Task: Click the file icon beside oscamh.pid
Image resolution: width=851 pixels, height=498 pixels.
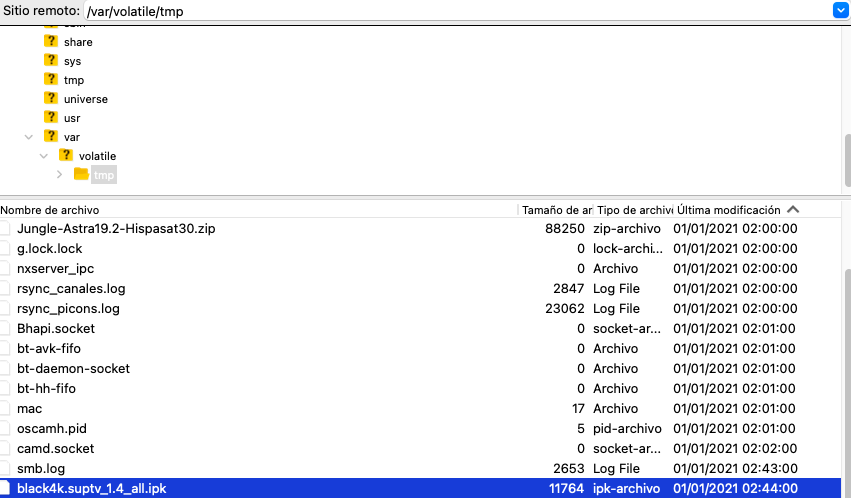Action: (x=5, y=429)
